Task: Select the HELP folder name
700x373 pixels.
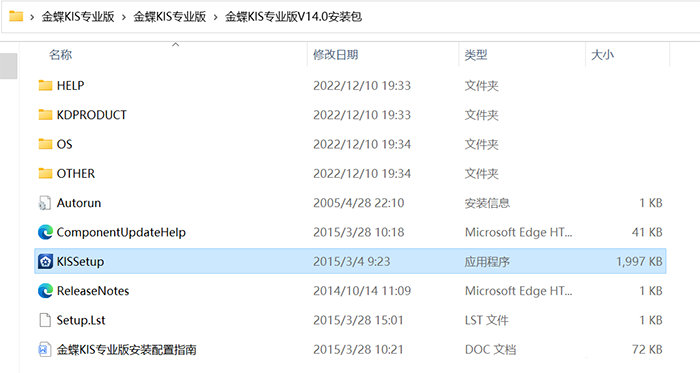Action: click(x=71, y=85)
